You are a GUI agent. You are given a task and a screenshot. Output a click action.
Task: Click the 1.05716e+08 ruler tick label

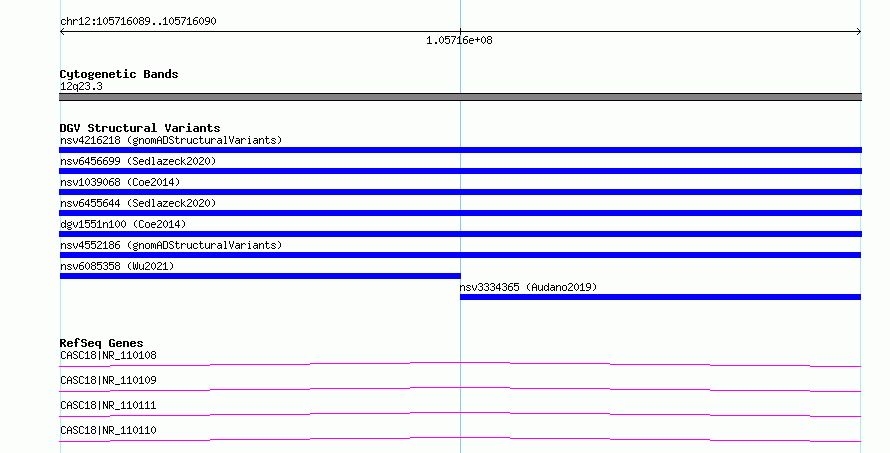(x=459, y=40)
